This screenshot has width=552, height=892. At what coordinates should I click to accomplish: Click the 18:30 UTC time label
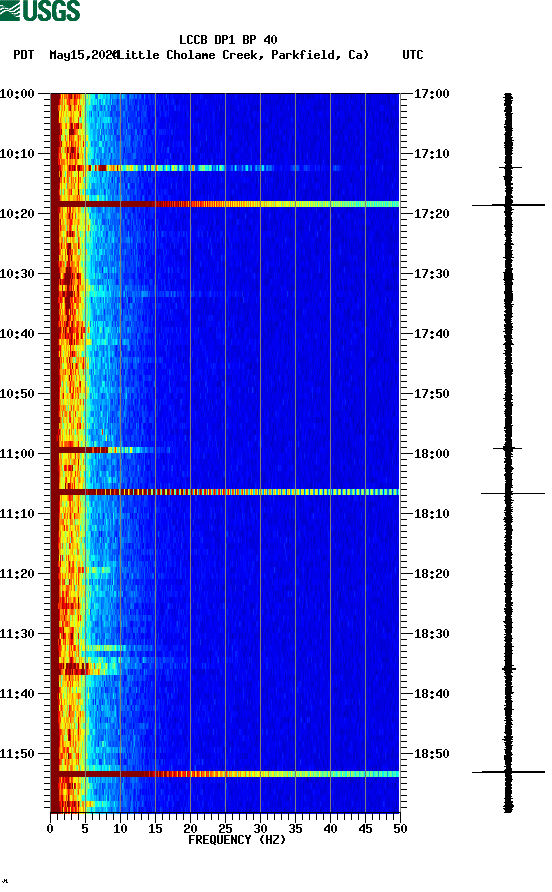431,634
